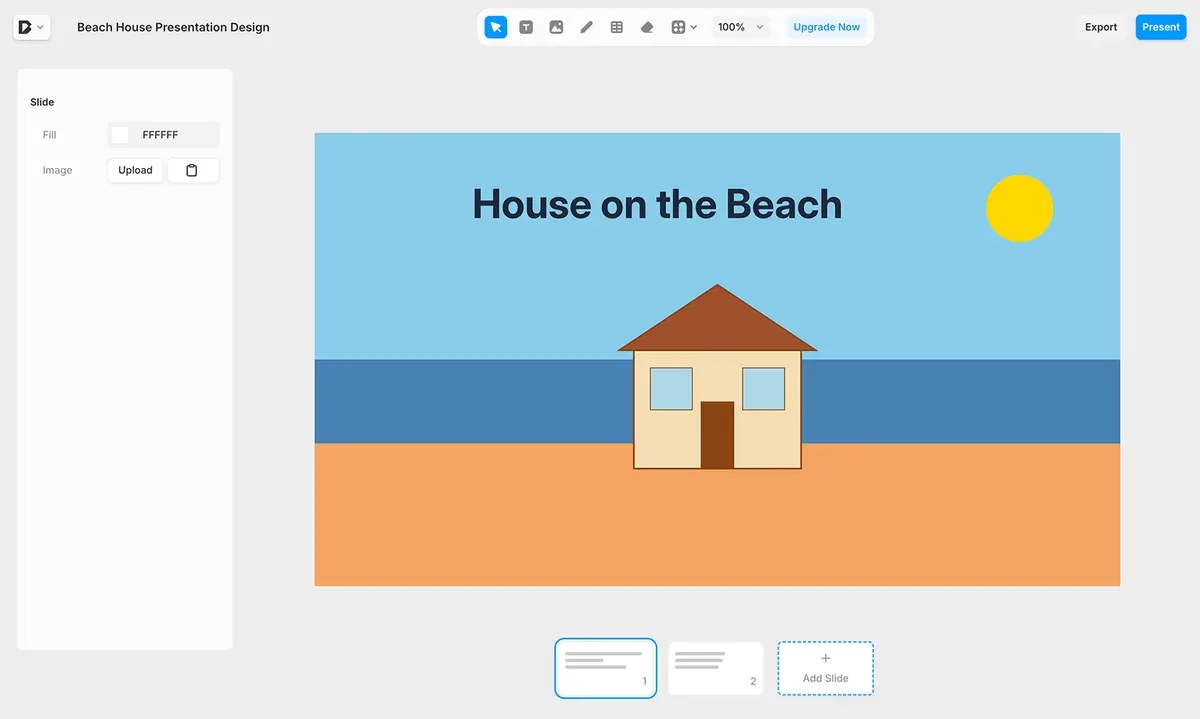This screenshot has width=1200, height=719.
Task: Click the Upload button for slide image
Action: click(135, 170)
